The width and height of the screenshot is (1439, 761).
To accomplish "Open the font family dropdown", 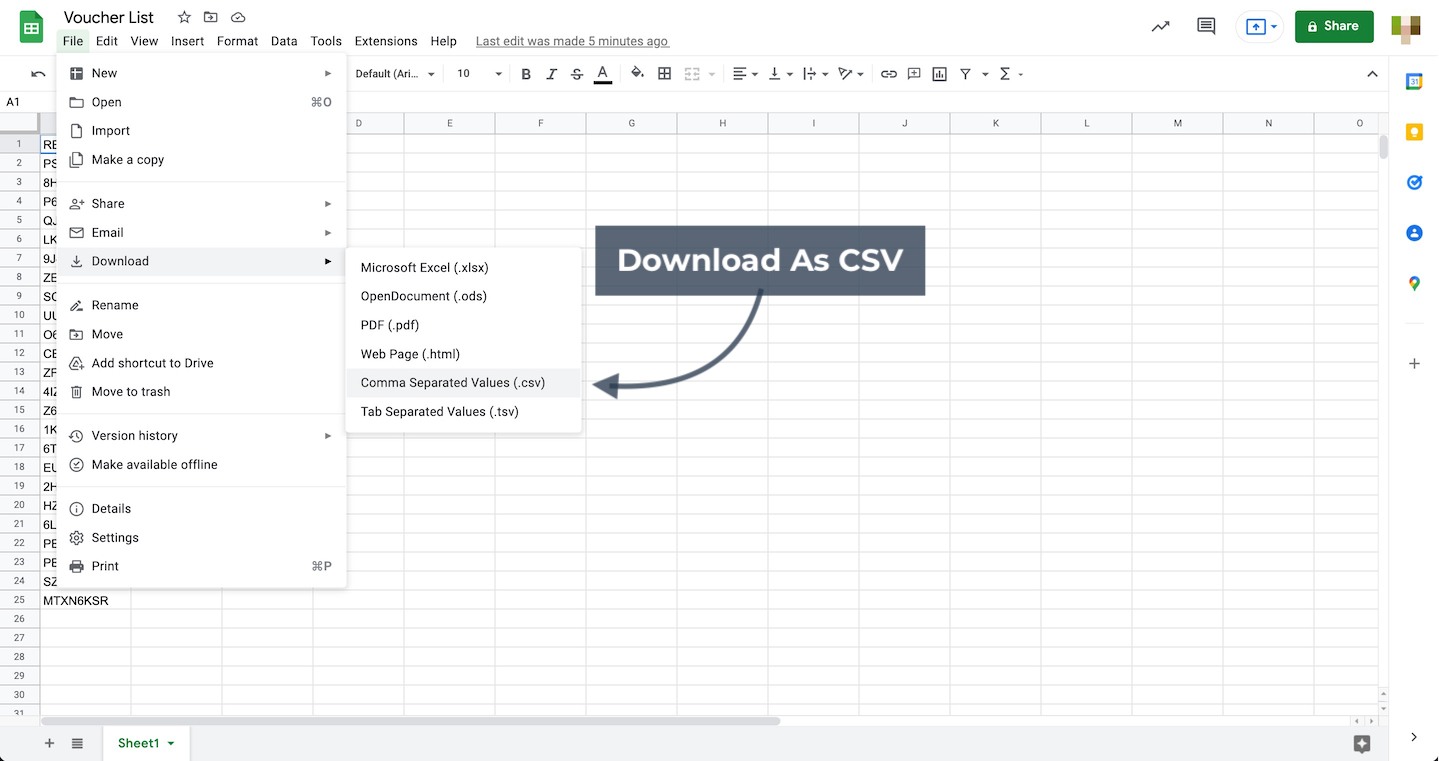I will pyautogui.click(x=395, y=74).
